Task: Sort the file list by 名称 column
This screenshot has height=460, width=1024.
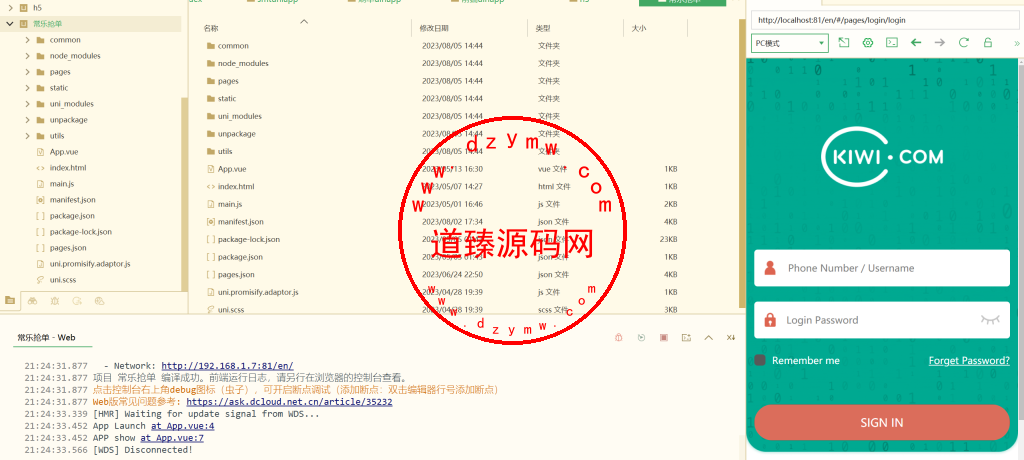Action: click(x=210, y=28)
